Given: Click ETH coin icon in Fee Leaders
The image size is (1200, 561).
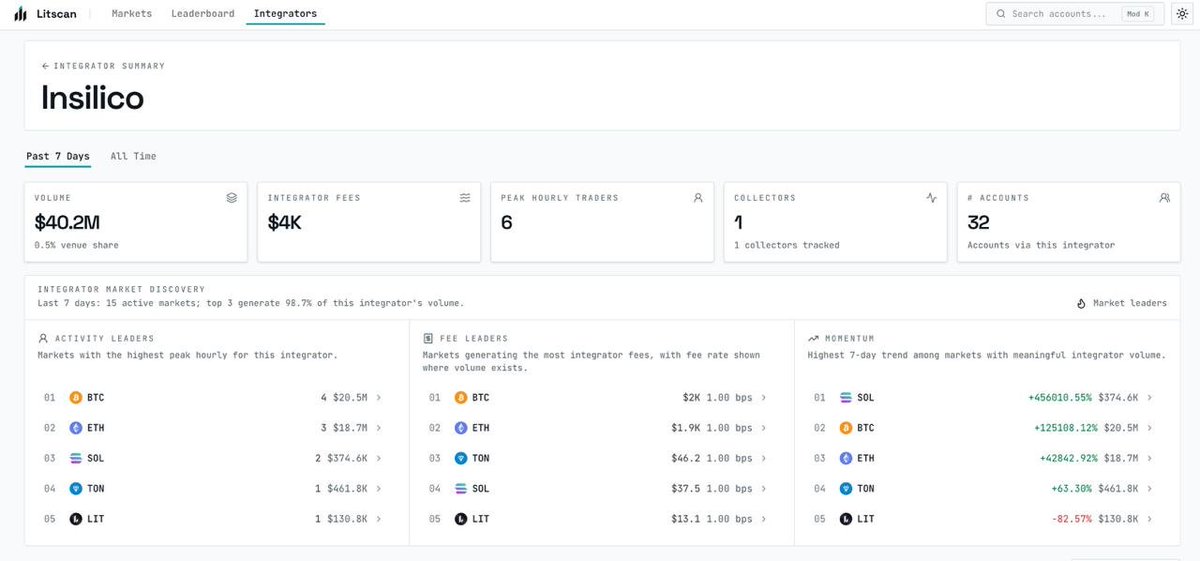Looking at the screenshot, I should pyautogui.click(x=461, y=428).
